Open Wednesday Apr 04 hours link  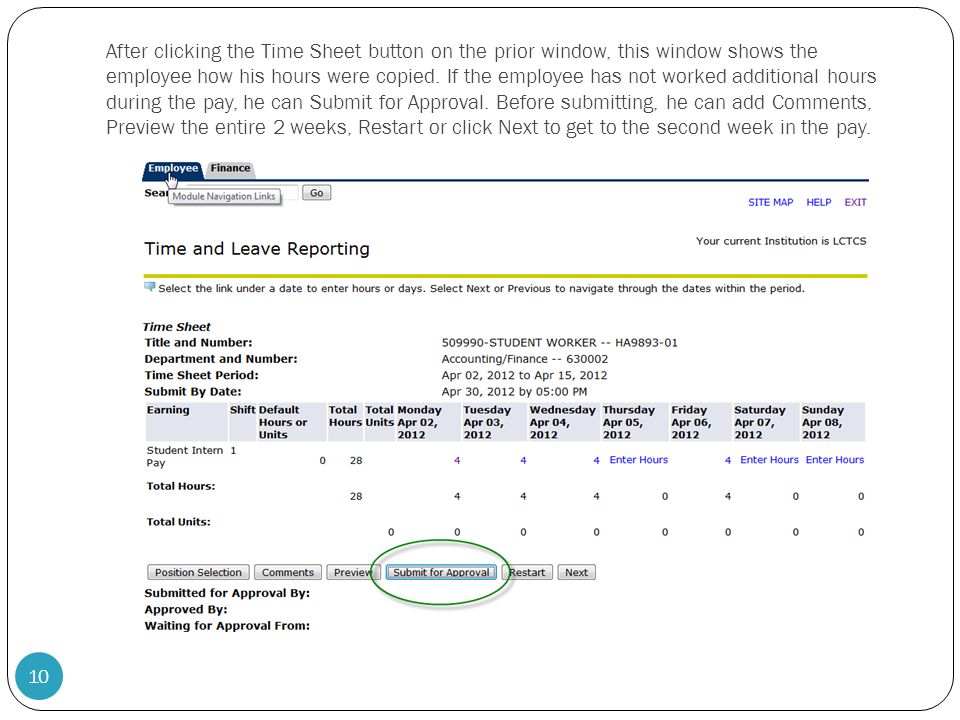[596, 460]
